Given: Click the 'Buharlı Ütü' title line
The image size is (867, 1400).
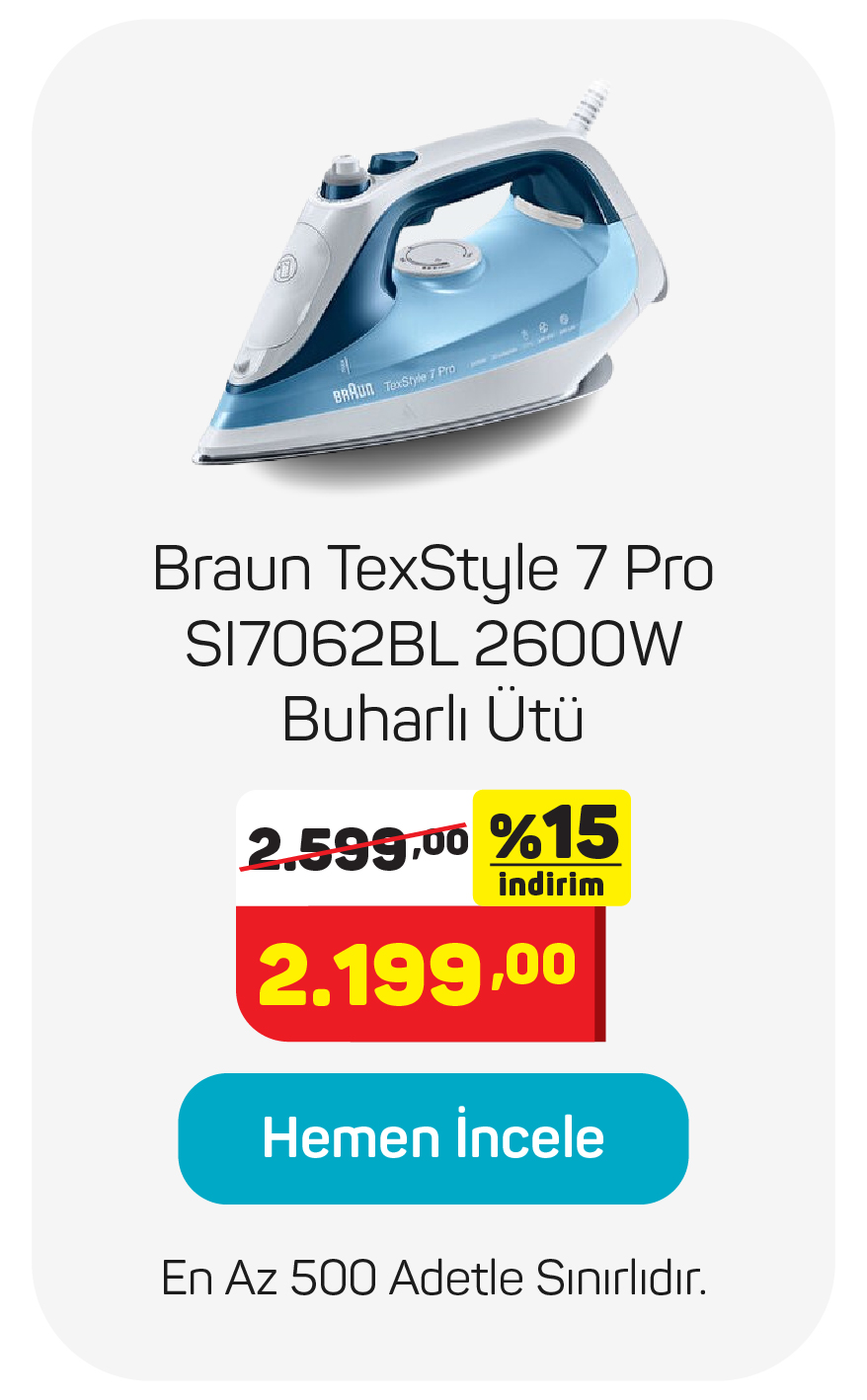Looking at the screenshot, I should click(433, 719).
